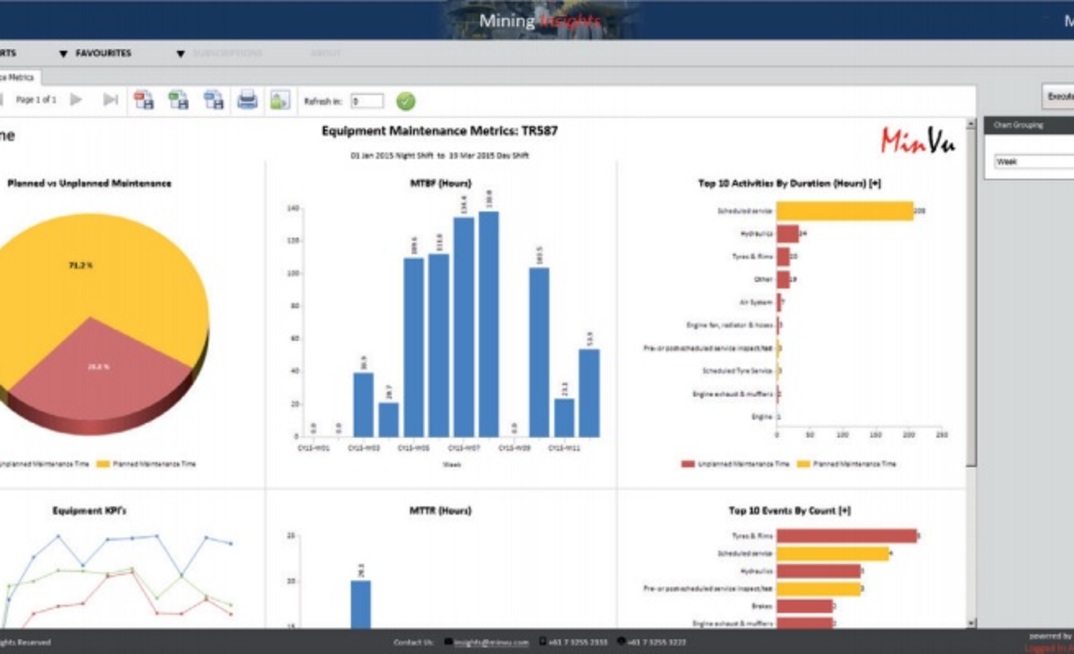The image size is (1074, 654).
Task: Go to the next report page arrow
Action: (x=76, y=100)
